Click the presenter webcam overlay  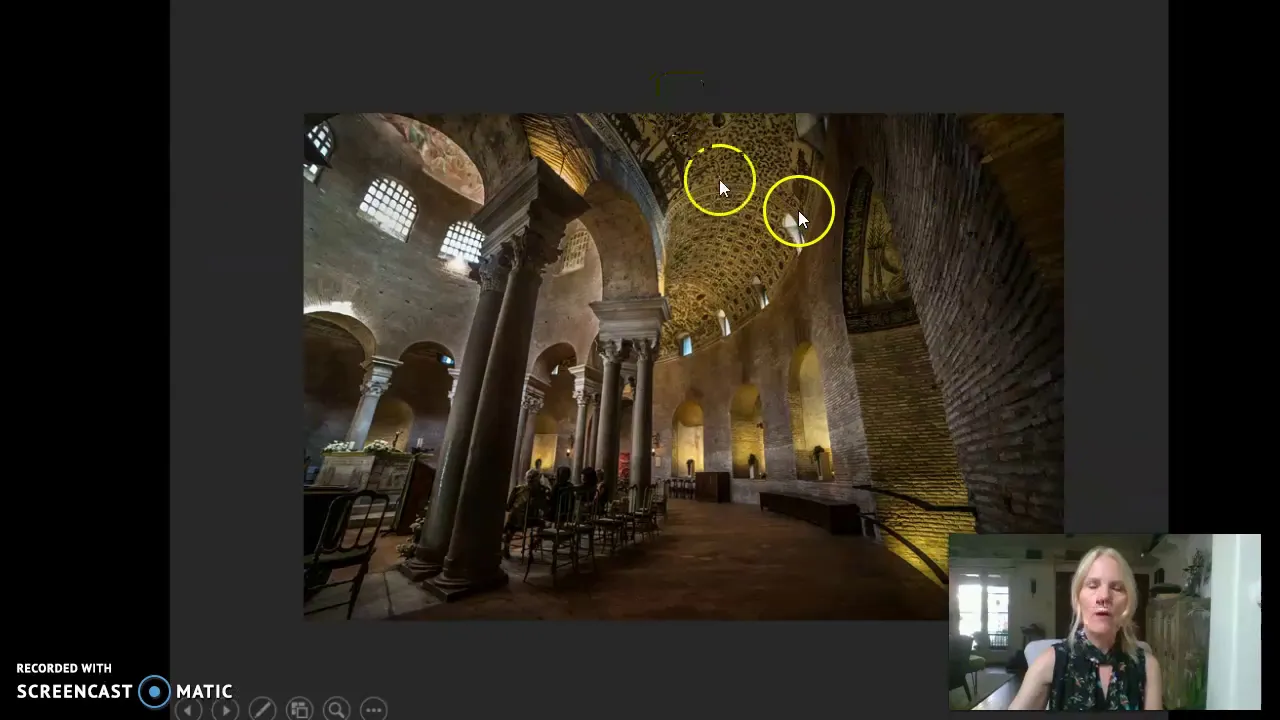1105,622
